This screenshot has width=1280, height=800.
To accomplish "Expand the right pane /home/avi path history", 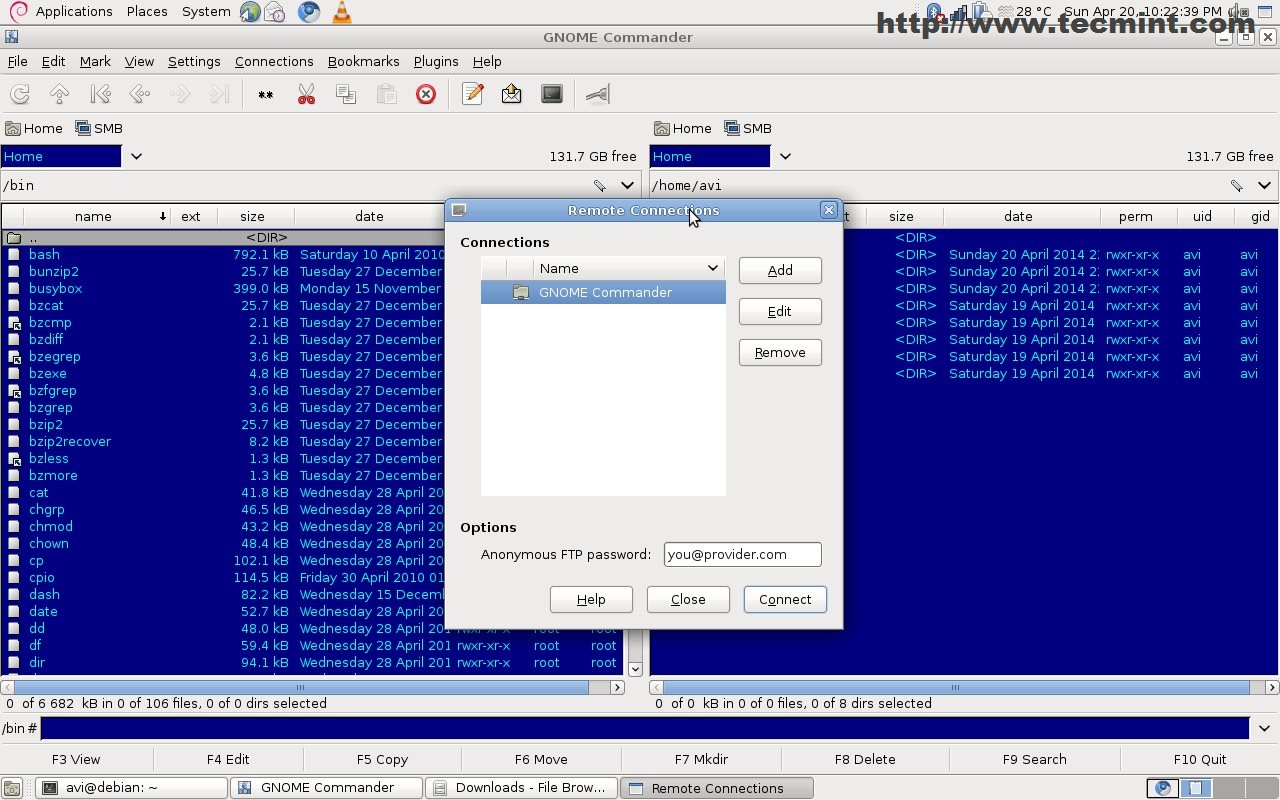I will [1264, 185].
